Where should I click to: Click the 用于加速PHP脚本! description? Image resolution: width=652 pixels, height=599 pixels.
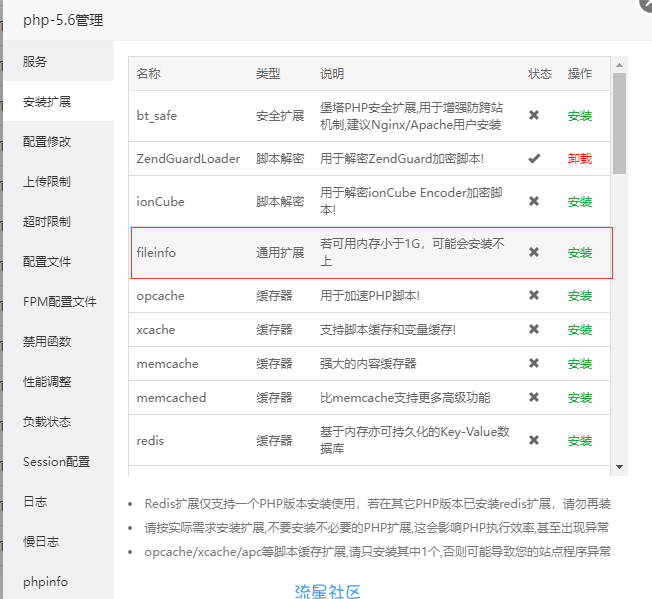[x=370, y=296]
